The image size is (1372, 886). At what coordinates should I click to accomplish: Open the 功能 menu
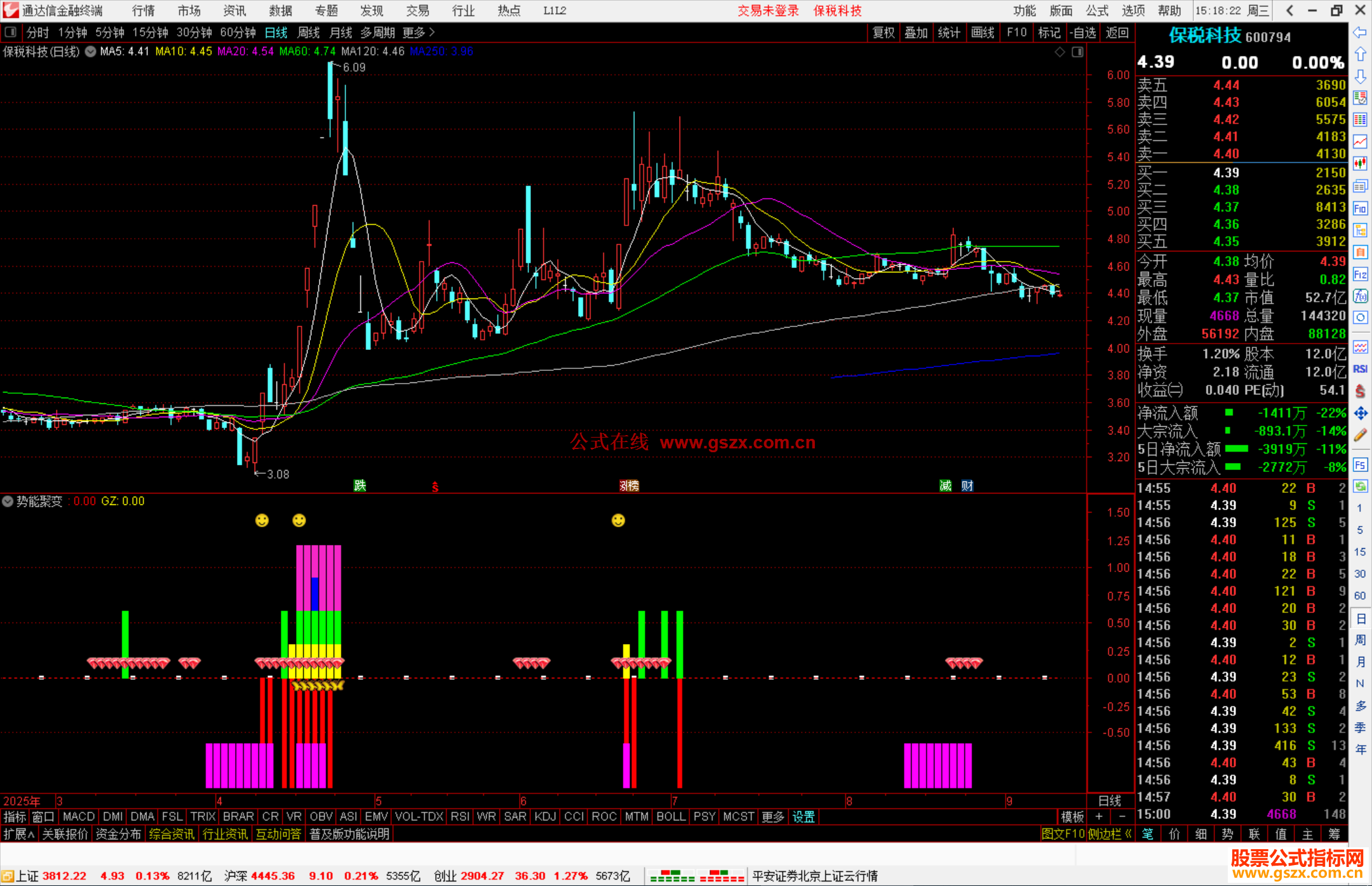click(x=1024, y=11)
